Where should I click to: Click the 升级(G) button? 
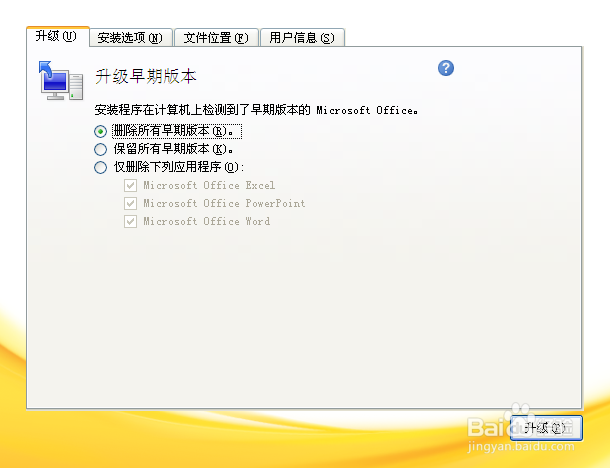point(546,428)
